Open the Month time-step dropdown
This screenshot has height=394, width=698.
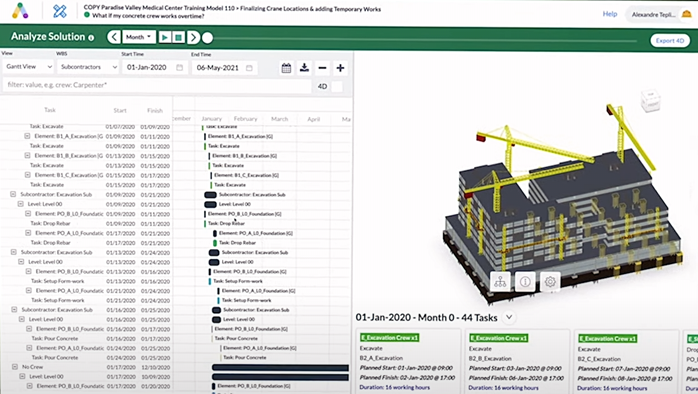coord(139,37)
